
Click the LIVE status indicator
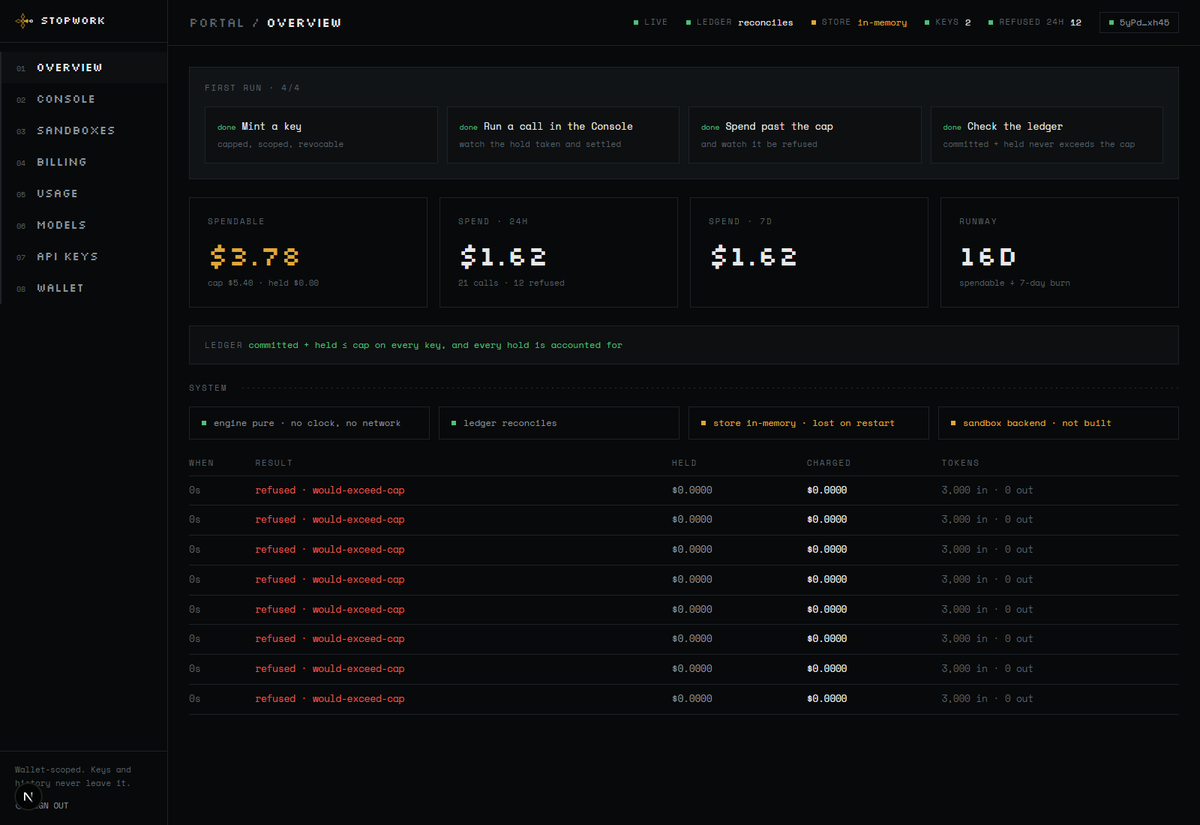(x=650, y=22)
